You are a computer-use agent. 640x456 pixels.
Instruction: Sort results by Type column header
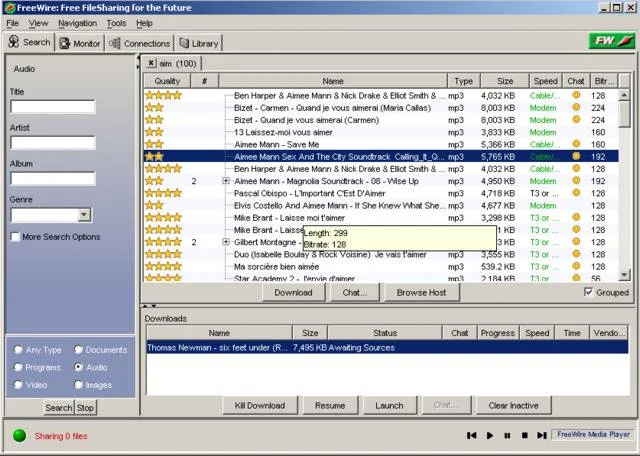point(464,81)
